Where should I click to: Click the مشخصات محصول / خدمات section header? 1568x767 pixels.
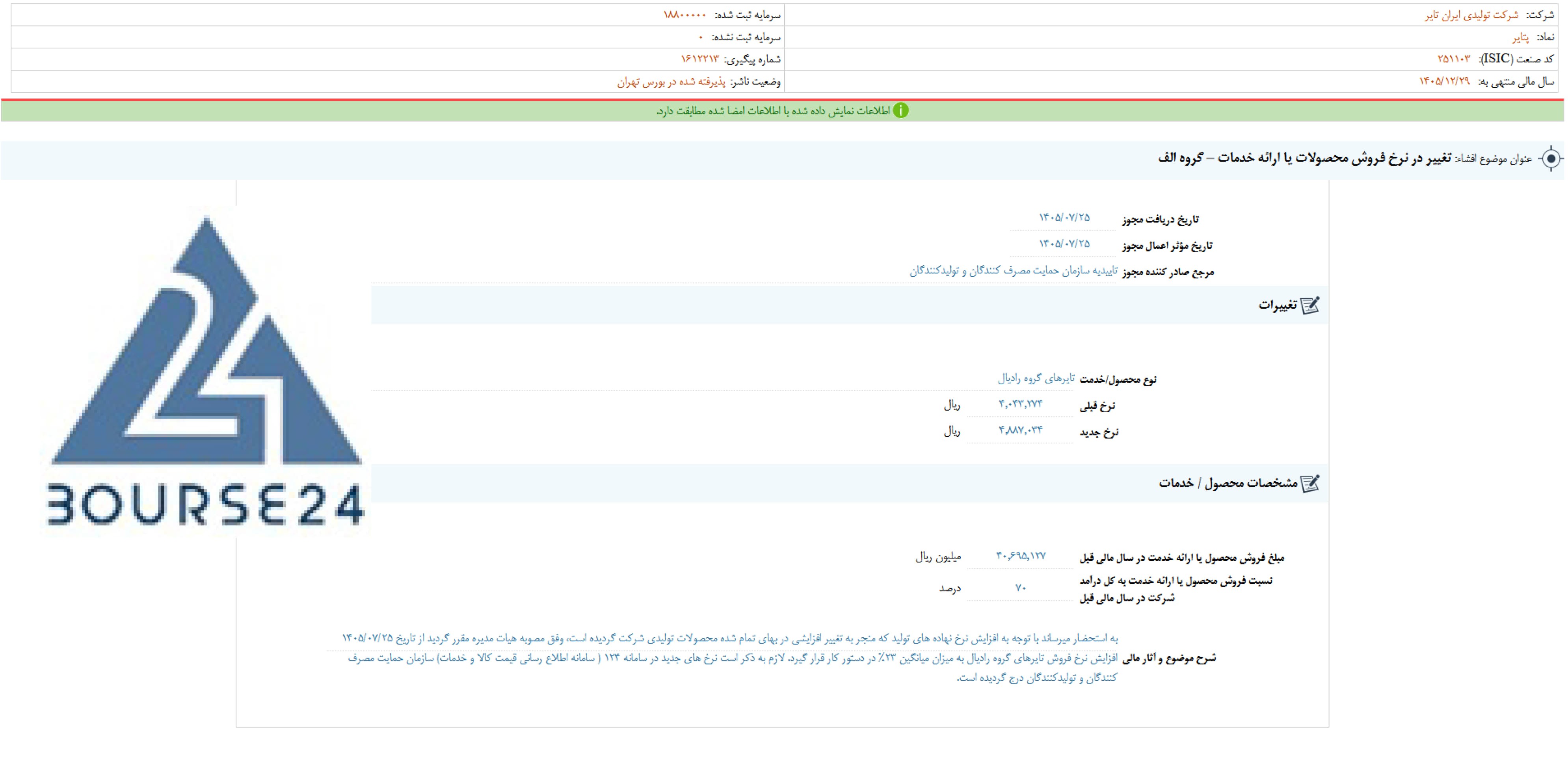849,483
